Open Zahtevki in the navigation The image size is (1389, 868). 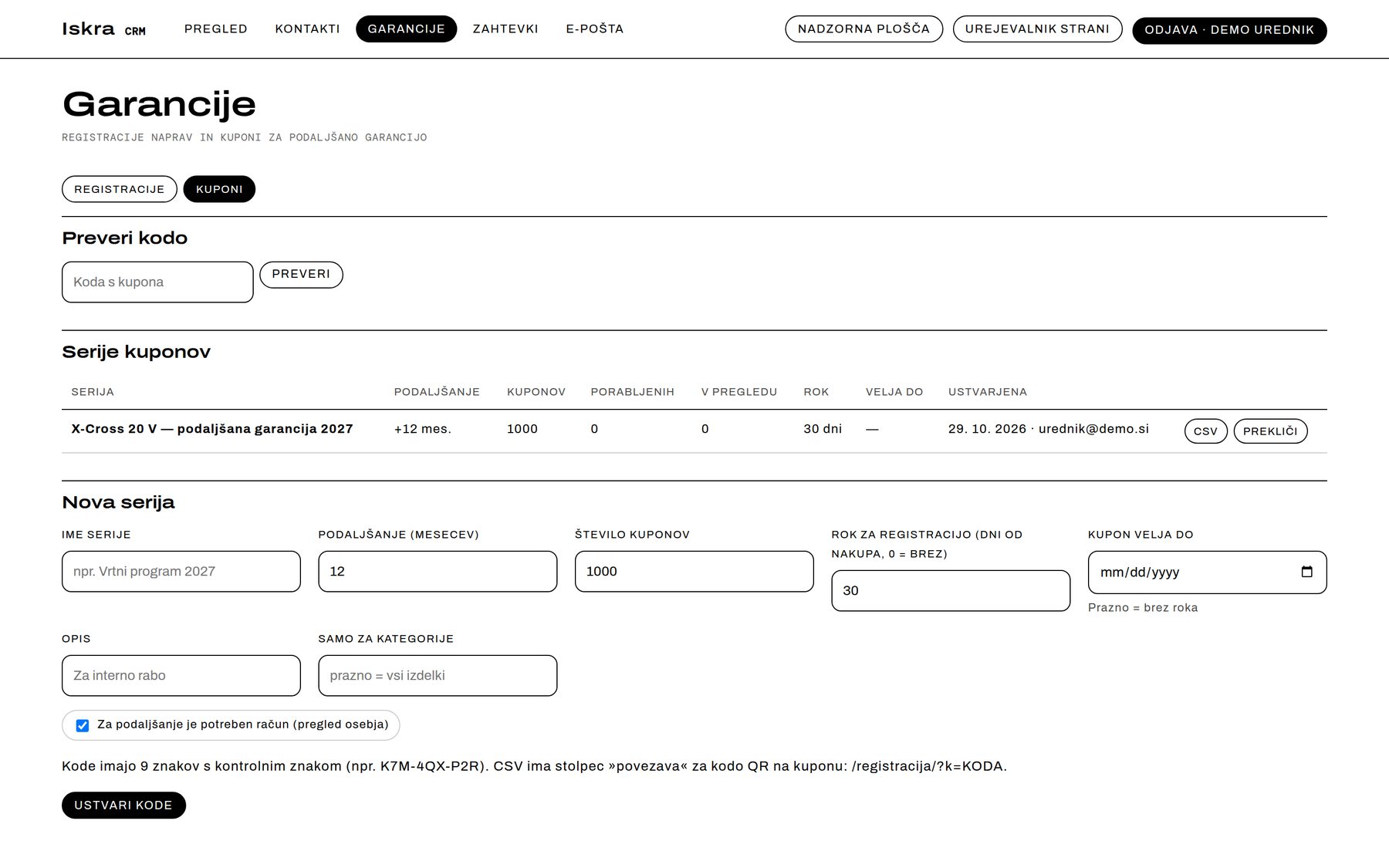point(505,29)
